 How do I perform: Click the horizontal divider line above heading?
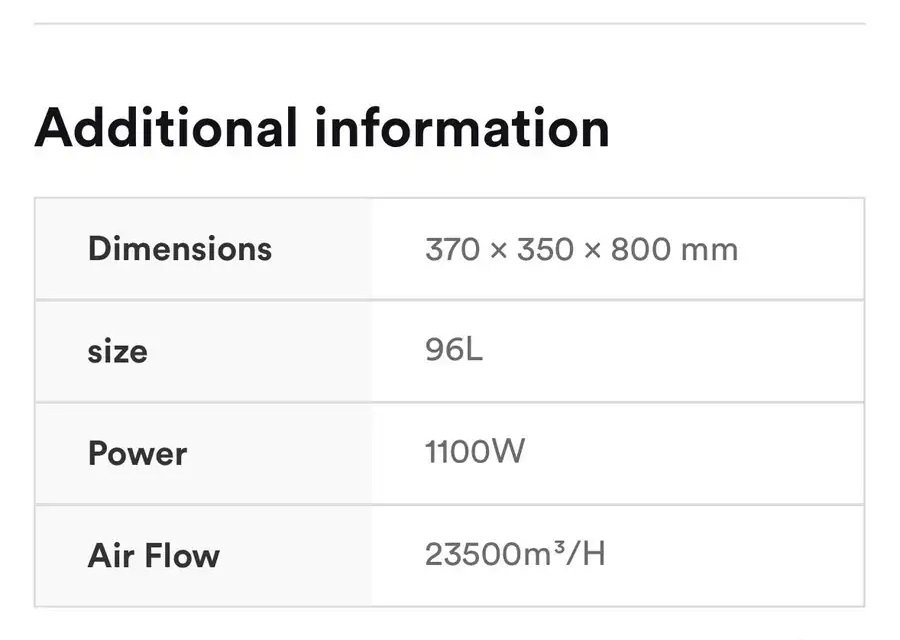[450, 23]
